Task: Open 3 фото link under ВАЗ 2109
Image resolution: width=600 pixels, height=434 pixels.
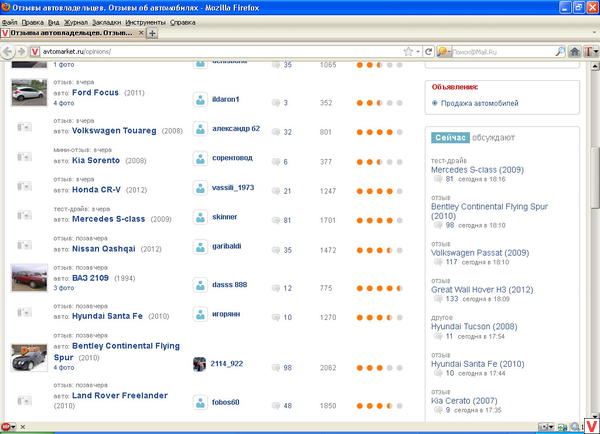Action: tap(64, 288)
